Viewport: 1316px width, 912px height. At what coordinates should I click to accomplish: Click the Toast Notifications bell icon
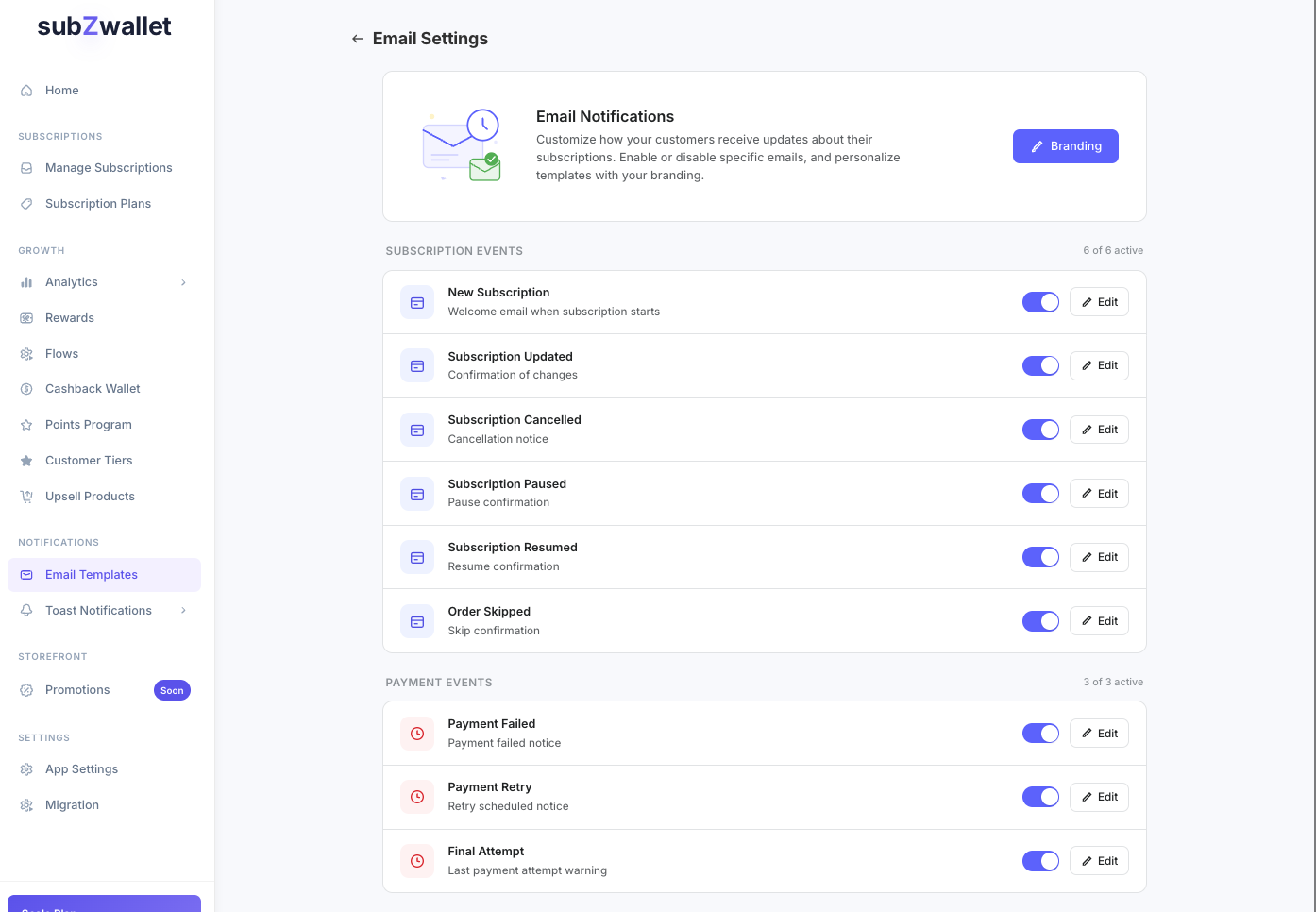pyautogui.click(x=26, y=611)
